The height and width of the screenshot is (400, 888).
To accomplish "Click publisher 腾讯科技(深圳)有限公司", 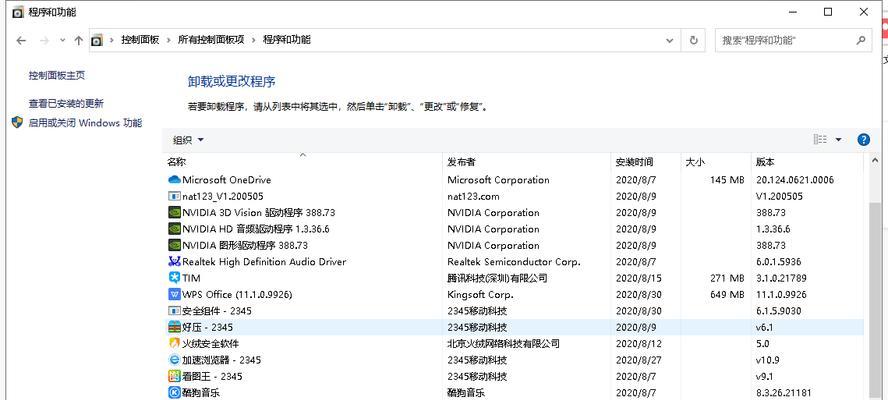I will point(497,278).
